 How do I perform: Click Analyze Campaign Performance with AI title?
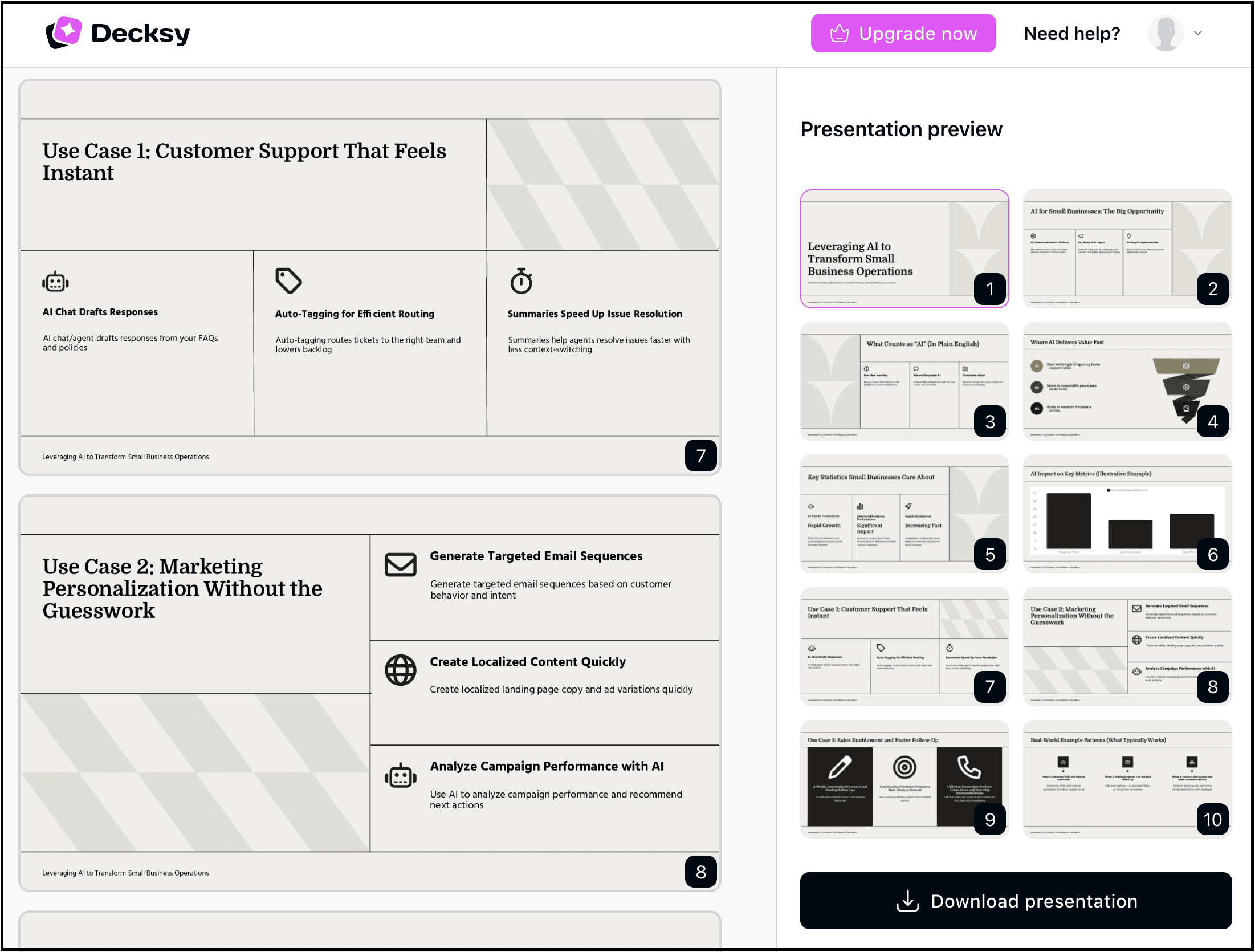point(547,766)
